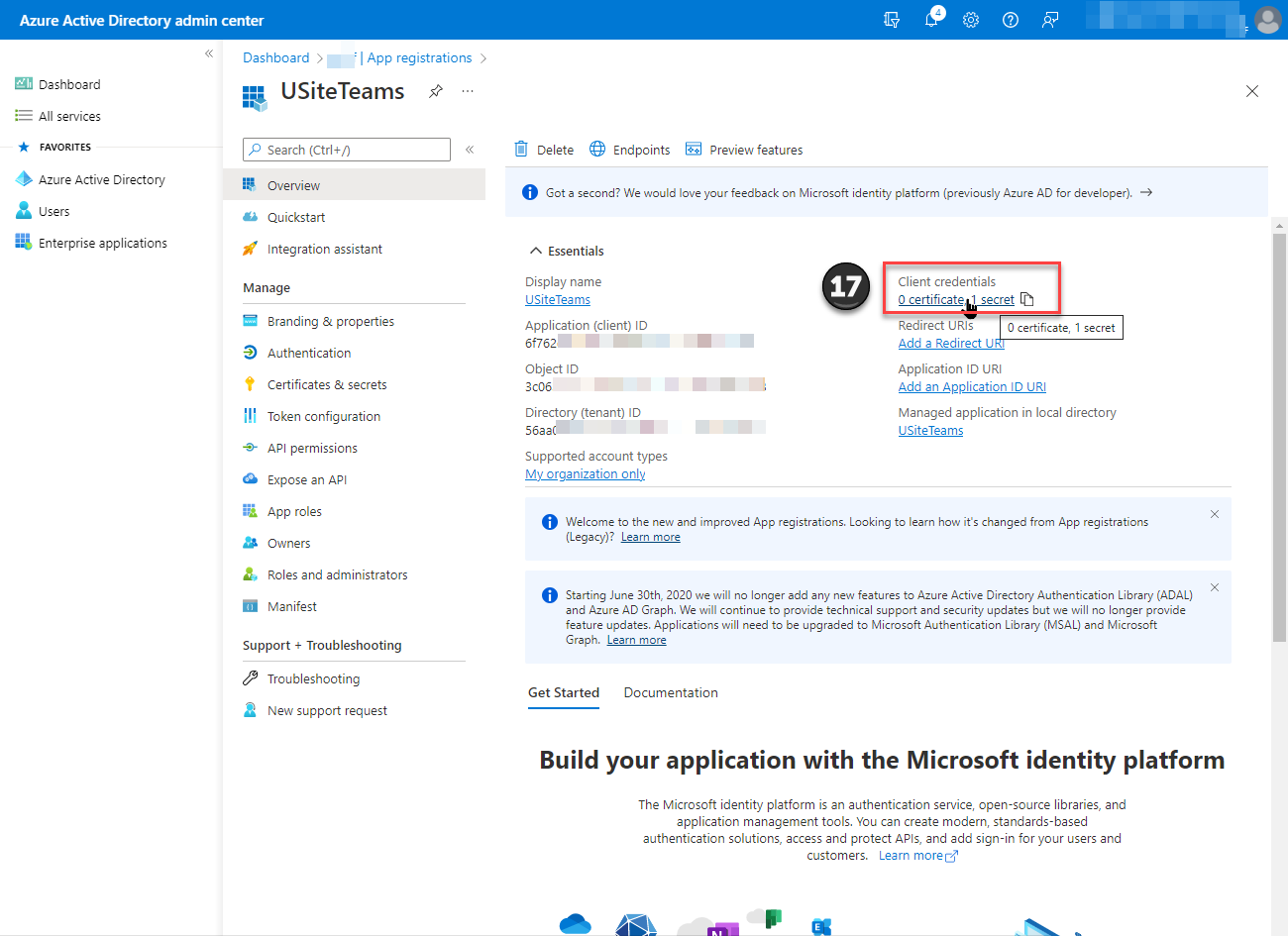The width and height of the screenshot is (1288, 936).
Task: Follow the feedback banner arrow
Action: pyautogui.click(x=1146, y=192)
